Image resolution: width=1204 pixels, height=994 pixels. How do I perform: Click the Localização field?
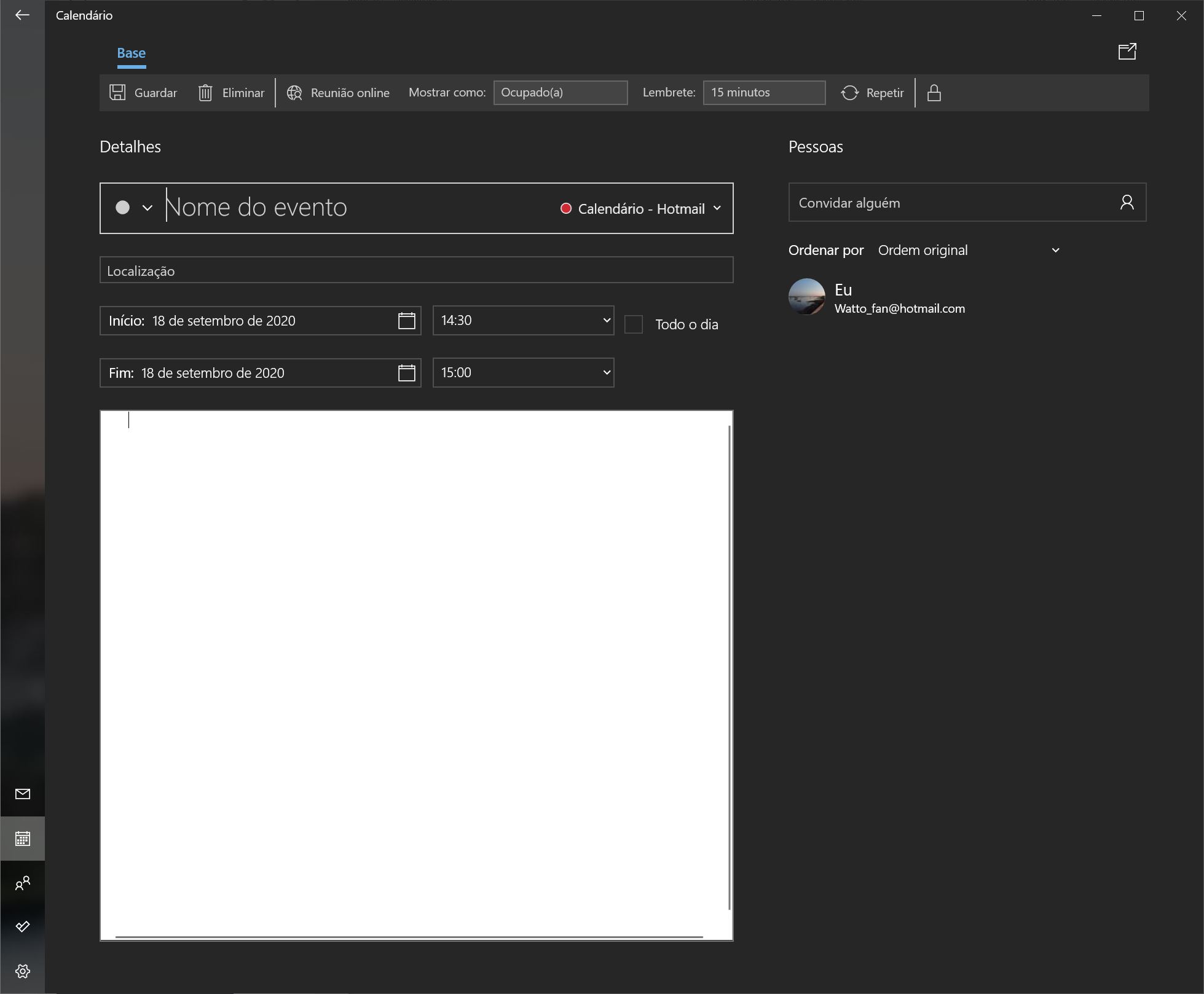pyautogui.click(x=416, y=270)
